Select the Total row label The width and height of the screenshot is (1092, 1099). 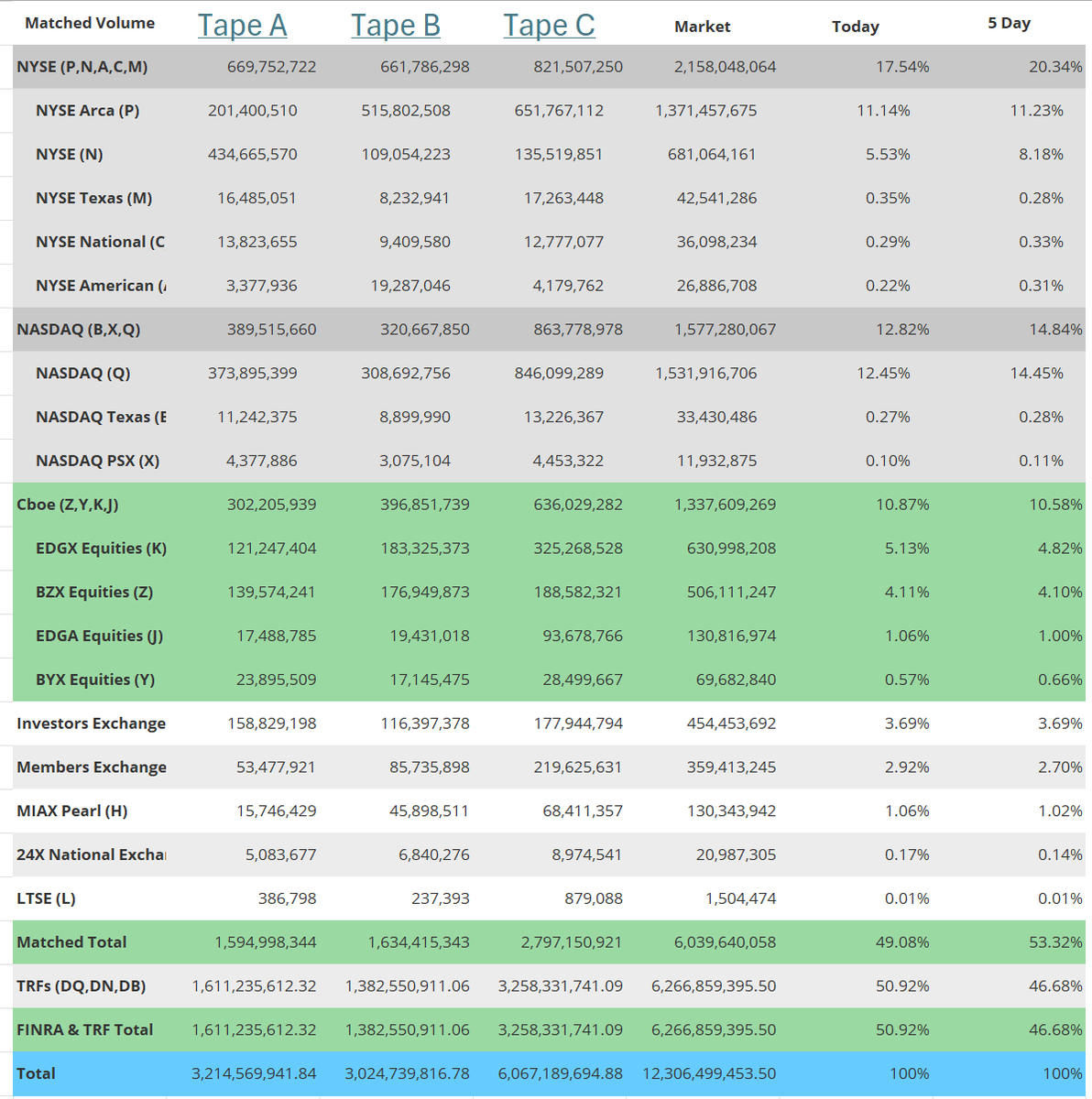[x=36, y=1073]
